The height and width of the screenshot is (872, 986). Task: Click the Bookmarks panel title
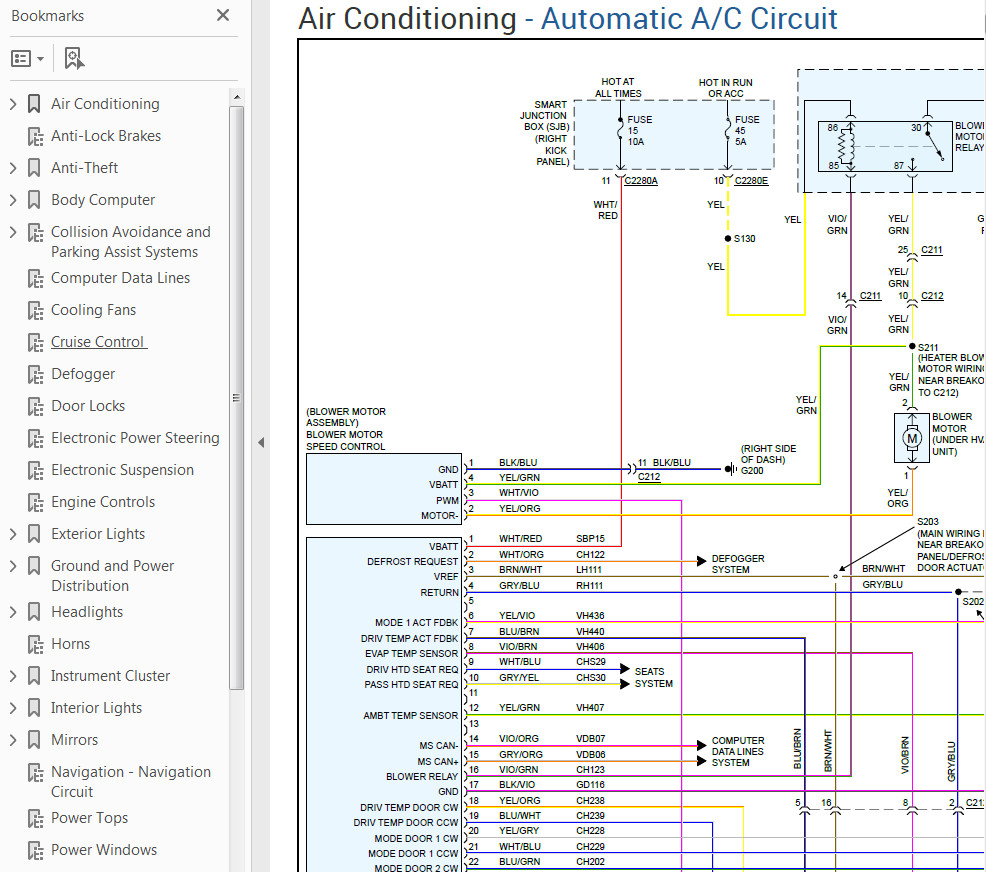coord(48,16)
